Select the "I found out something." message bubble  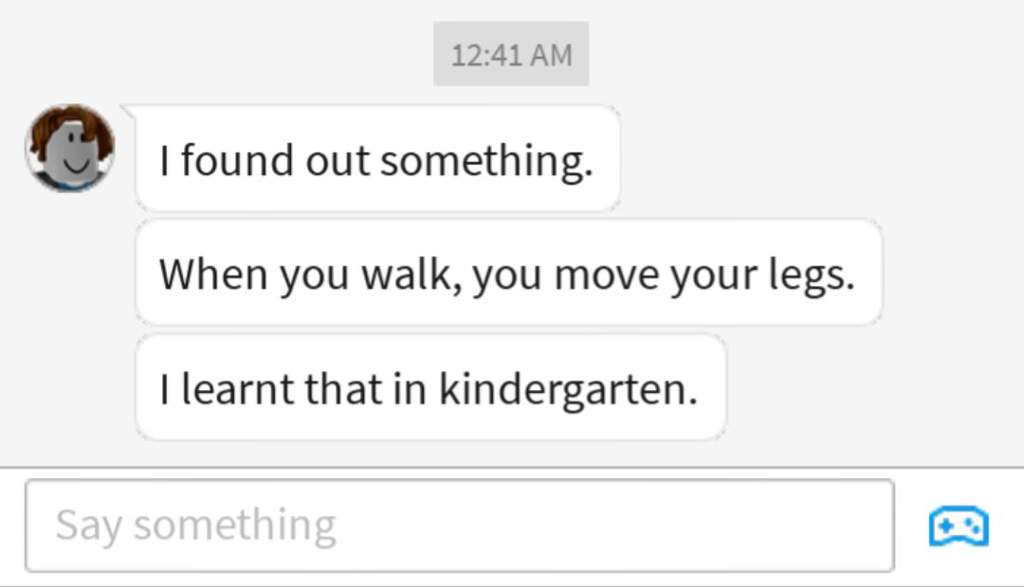pos(377,159)
